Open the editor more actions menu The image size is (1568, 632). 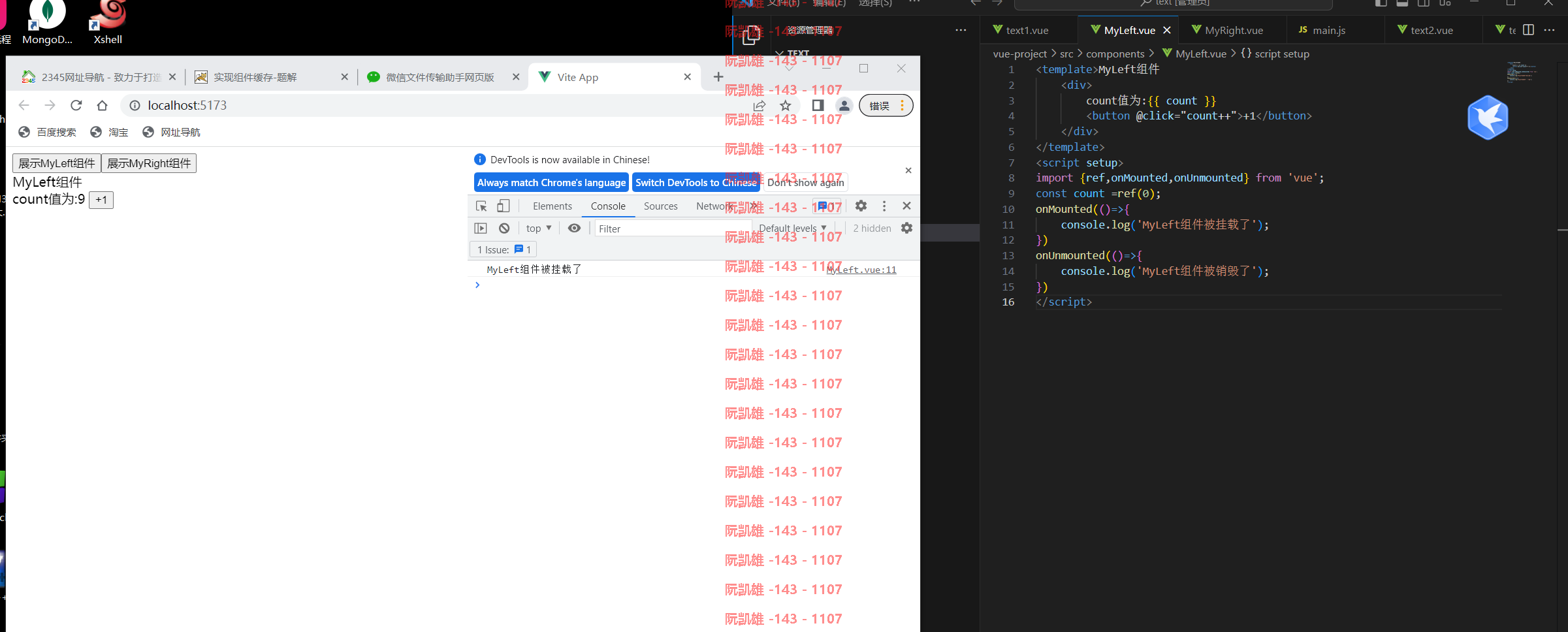[1550, 30]
